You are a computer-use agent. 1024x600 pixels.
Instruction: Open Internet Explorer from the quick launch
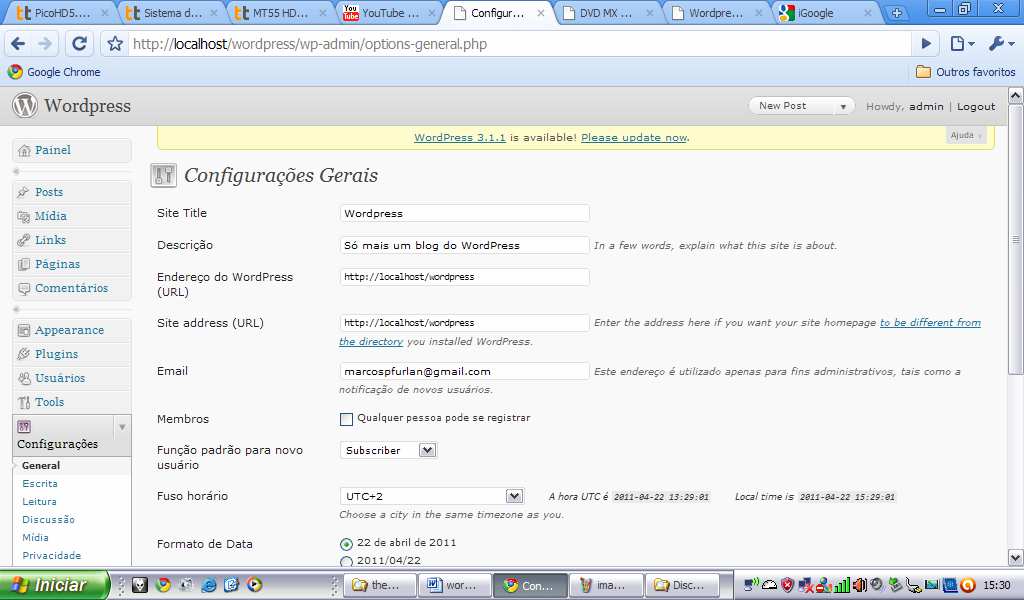tap(208, 584)
